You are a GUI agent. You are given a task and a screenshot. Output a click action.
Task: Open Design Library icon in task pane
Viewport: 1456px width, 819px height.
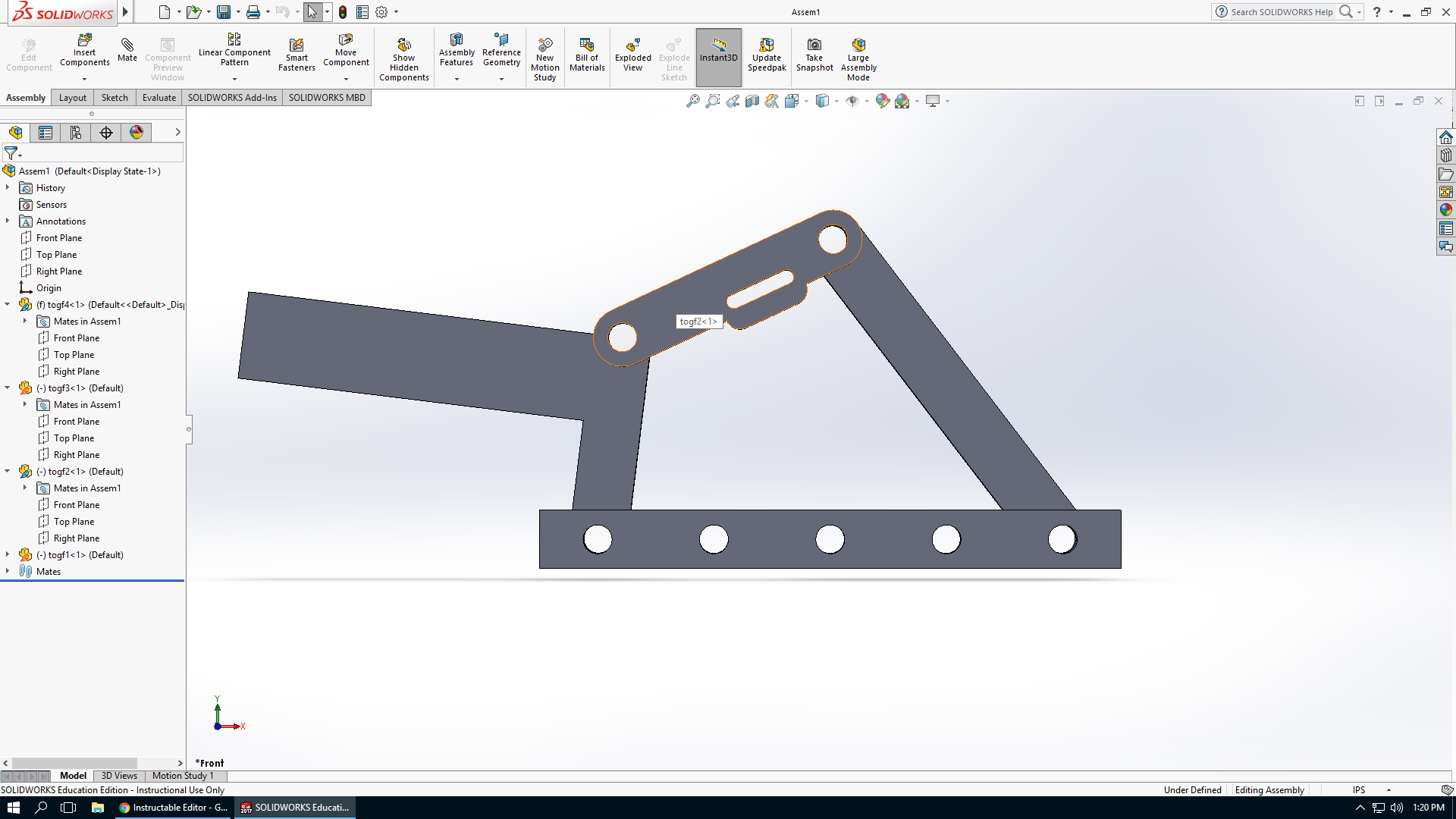coord(1446,155)
